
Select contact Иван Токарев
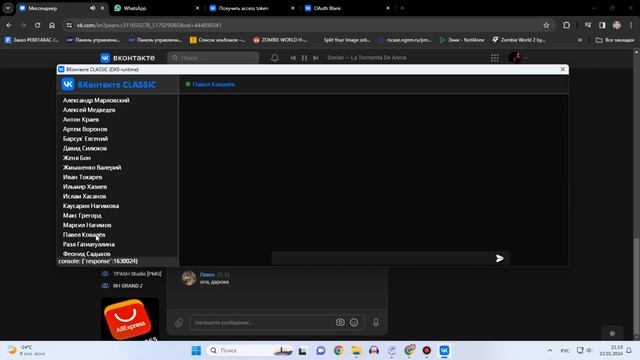point(82,177)
